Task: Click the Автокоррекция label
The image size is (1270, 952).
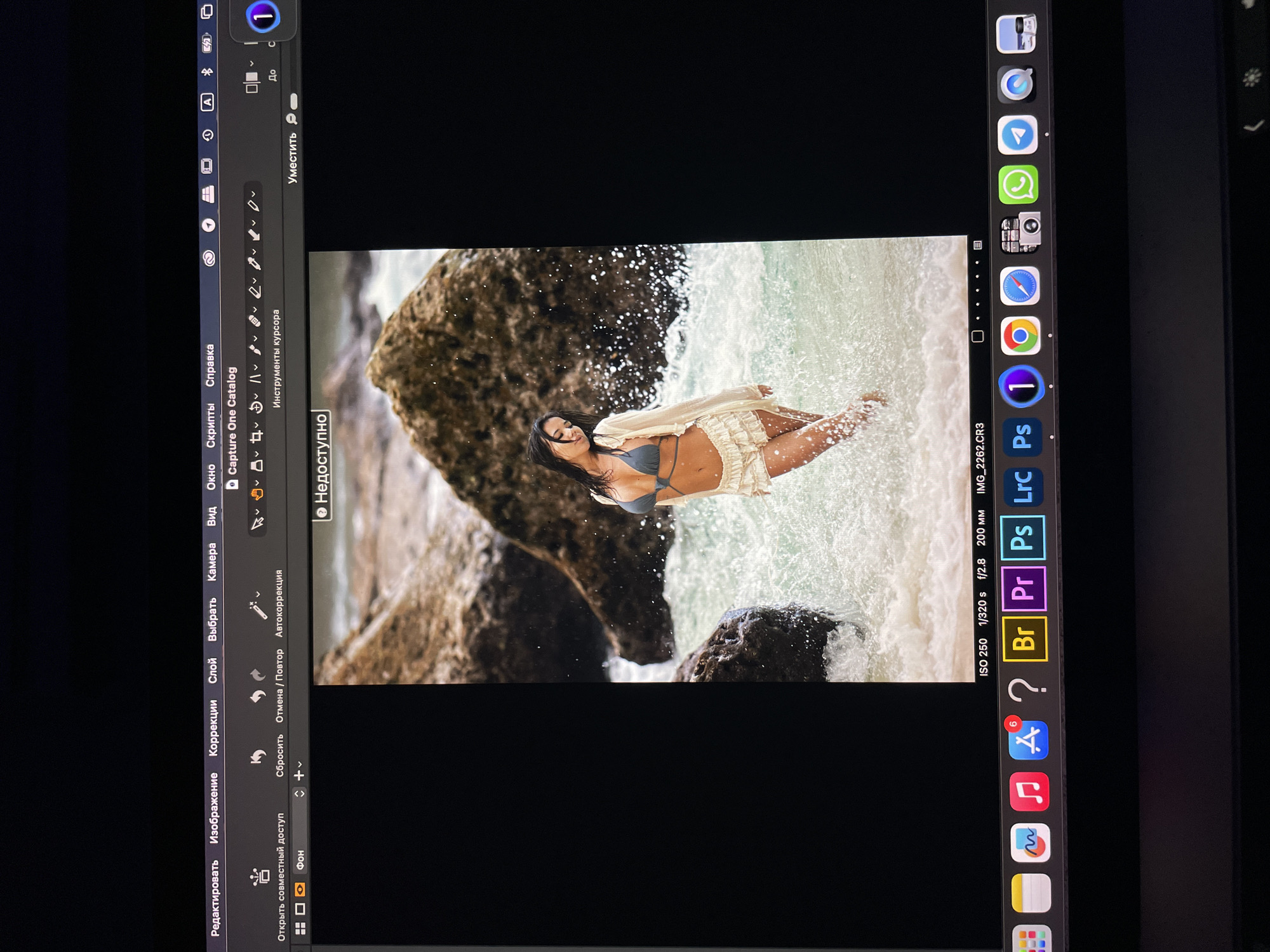Action: coord(279,603)
